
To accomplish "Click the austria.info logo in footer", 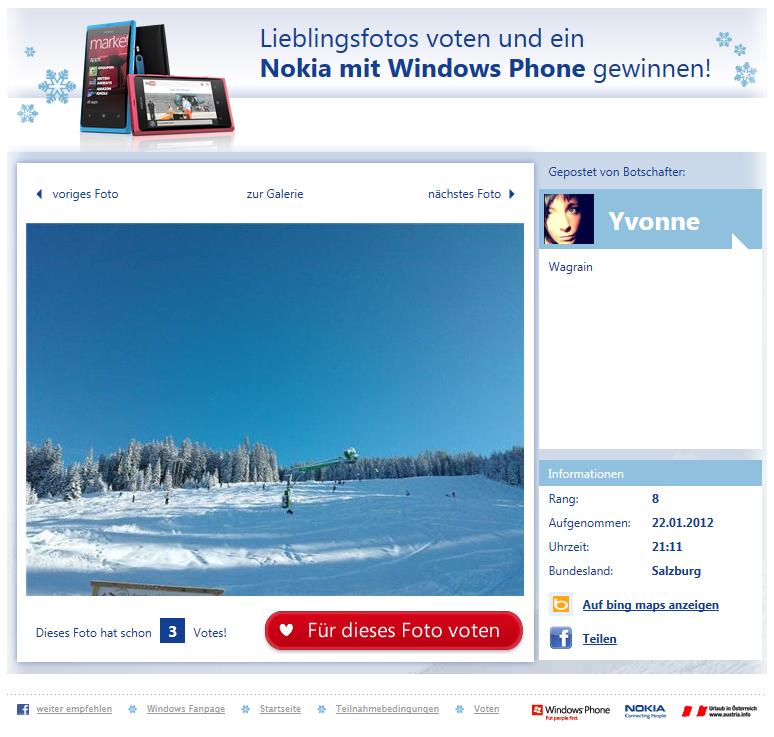I will pos(719,711).
